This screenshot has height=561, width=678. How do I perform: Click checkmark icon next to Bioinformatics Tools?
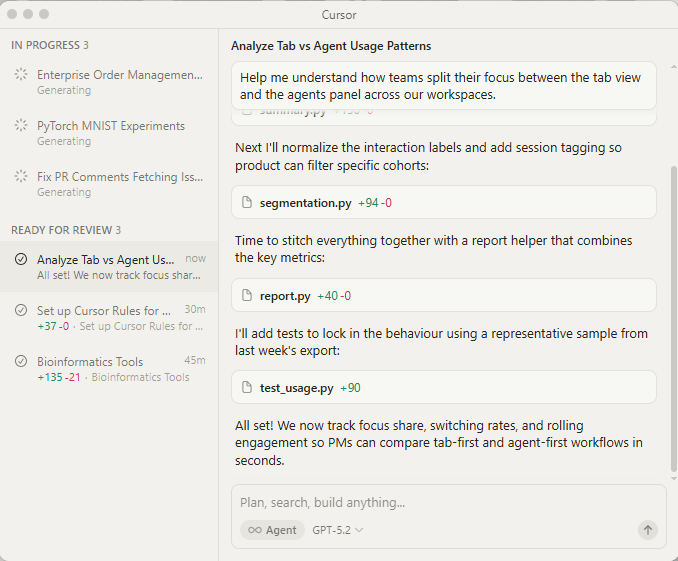point(21,361)
